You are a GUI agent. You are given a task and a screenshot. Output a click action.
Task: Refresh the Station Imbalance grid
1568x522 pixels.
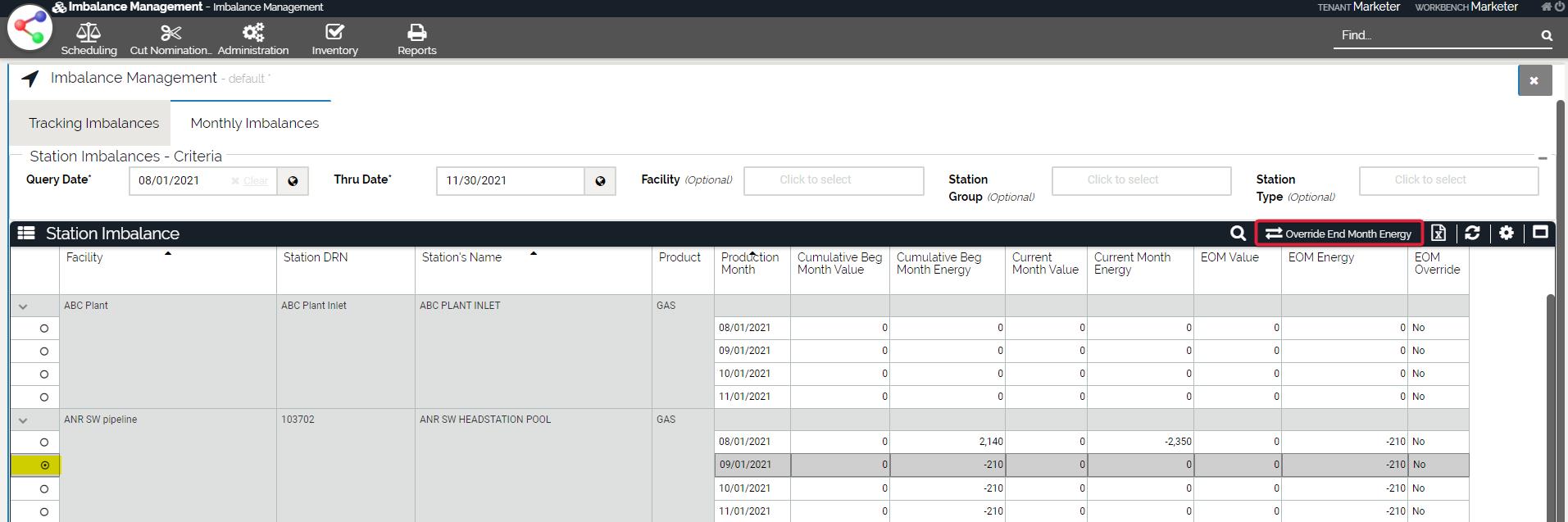pos(1472,234)
